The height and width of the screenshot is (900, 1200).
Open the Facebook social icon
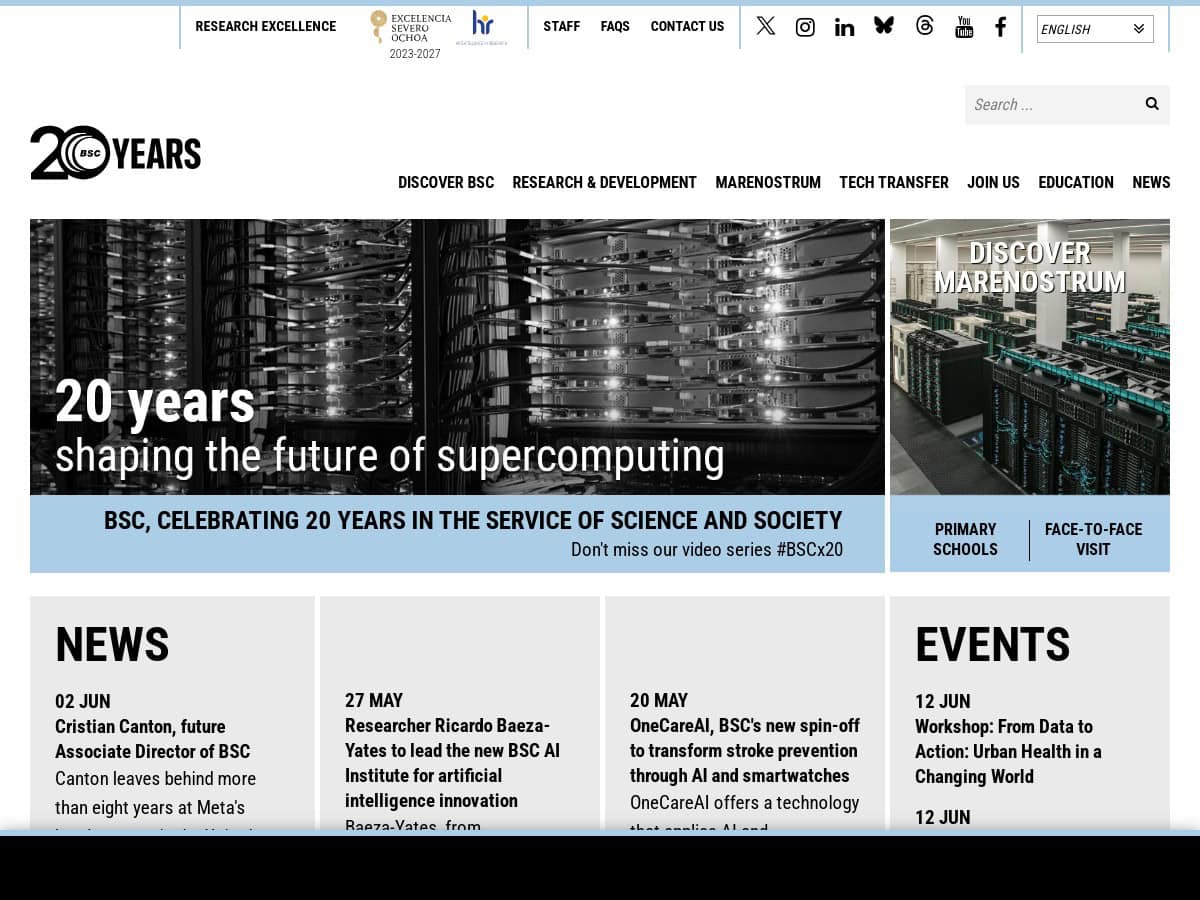1000,27
